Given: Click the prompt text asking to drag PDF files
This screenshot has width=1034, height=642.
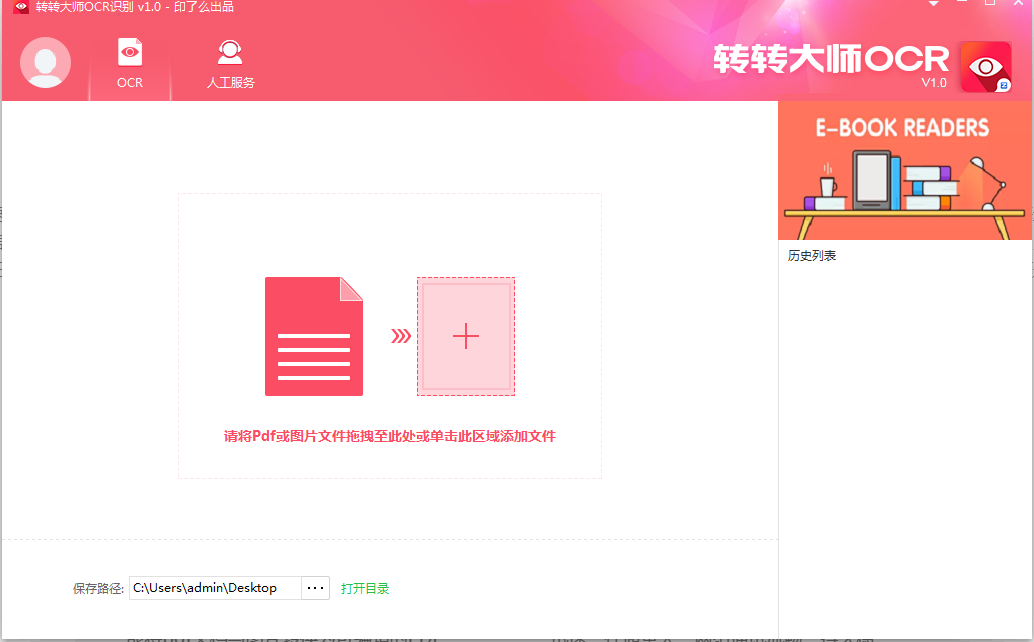Looking at the screenshot, I should tap(390, 435).
